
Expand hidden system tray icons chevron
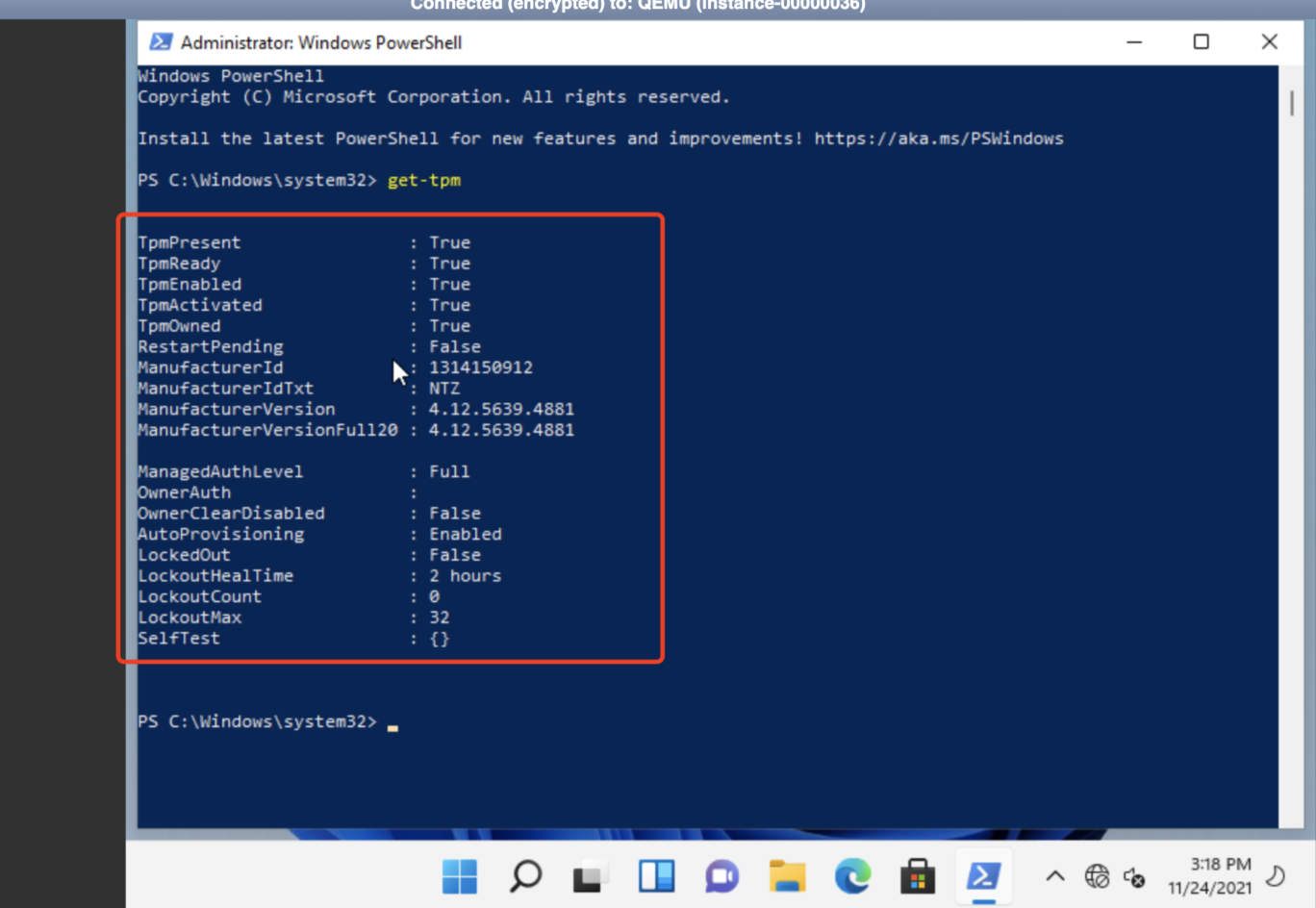1055,876
